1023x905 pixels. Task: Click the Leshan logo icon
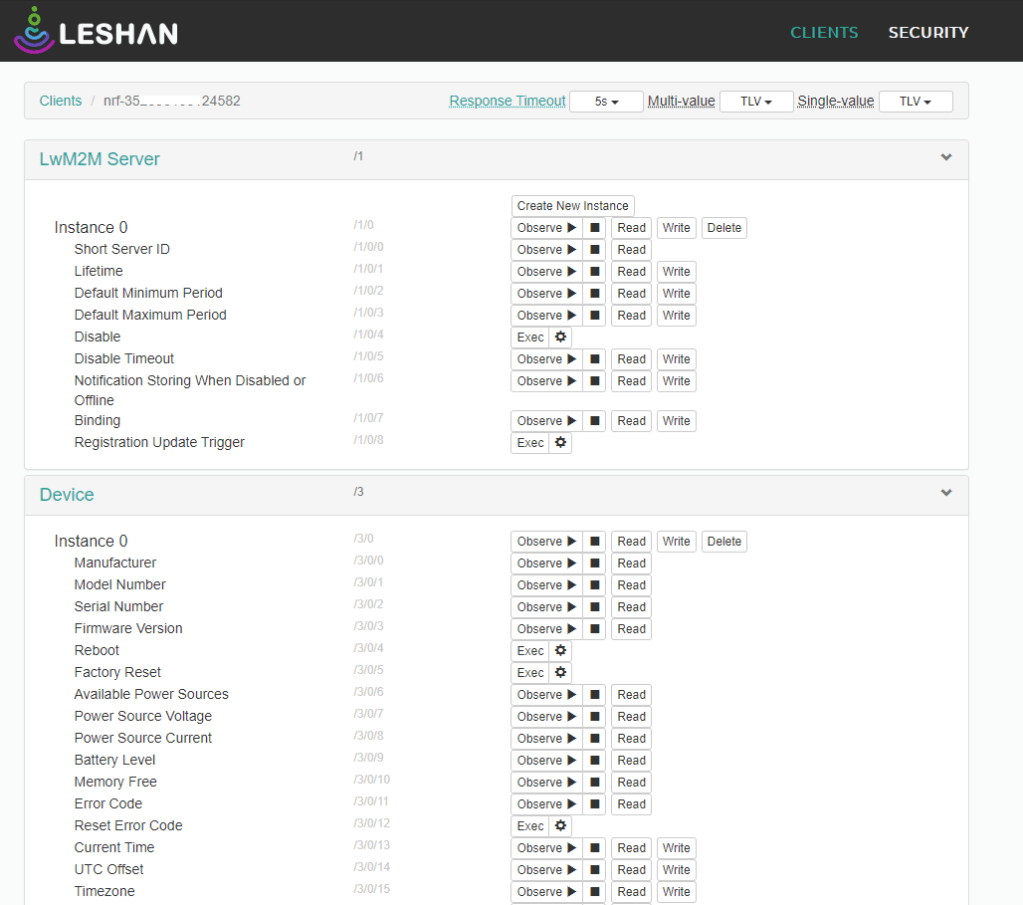(x=34, y=30)
